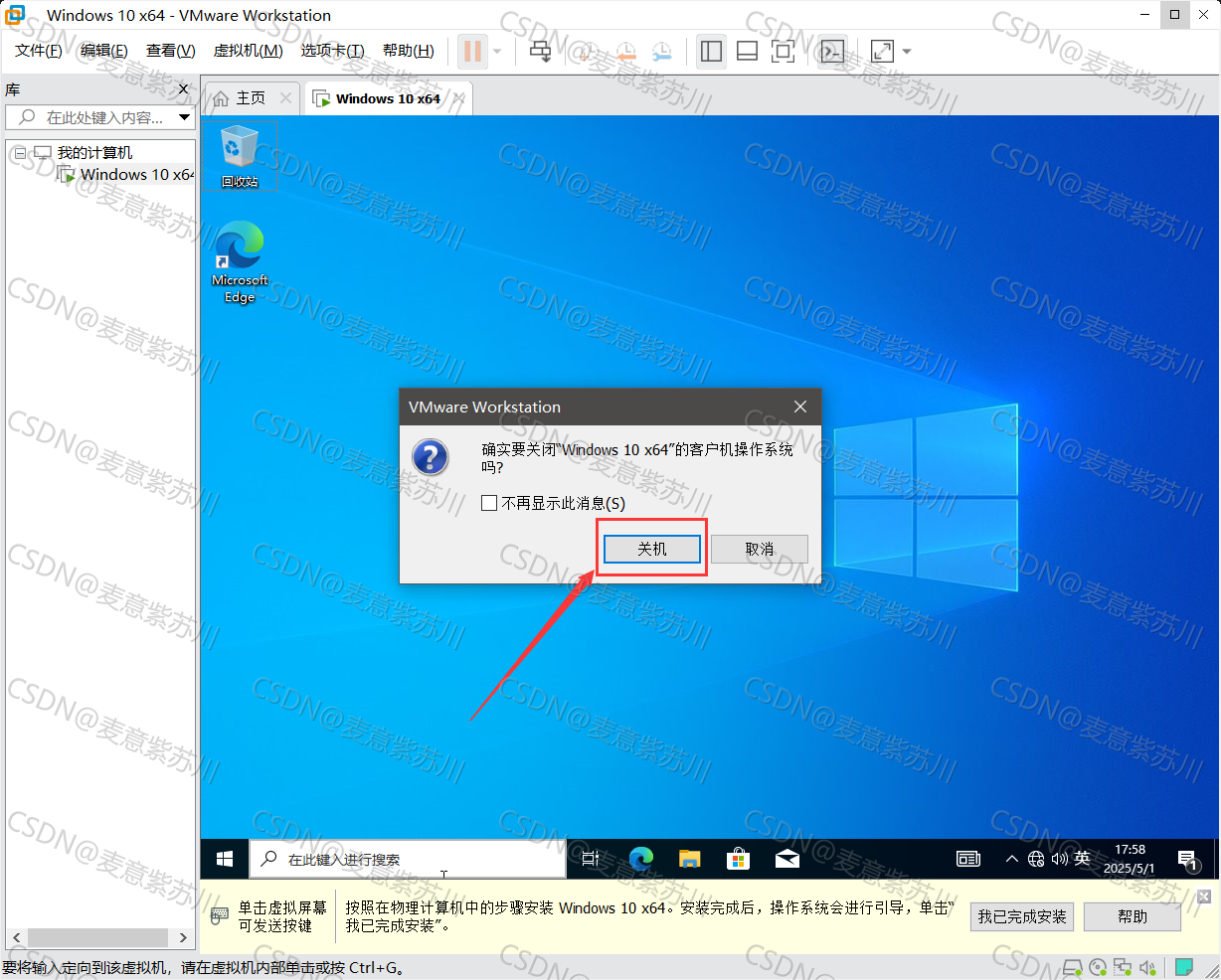This screenshot has height=980, width=1221.
Task: Open the snapshot manager wrench icon
Action: [661, 52]
